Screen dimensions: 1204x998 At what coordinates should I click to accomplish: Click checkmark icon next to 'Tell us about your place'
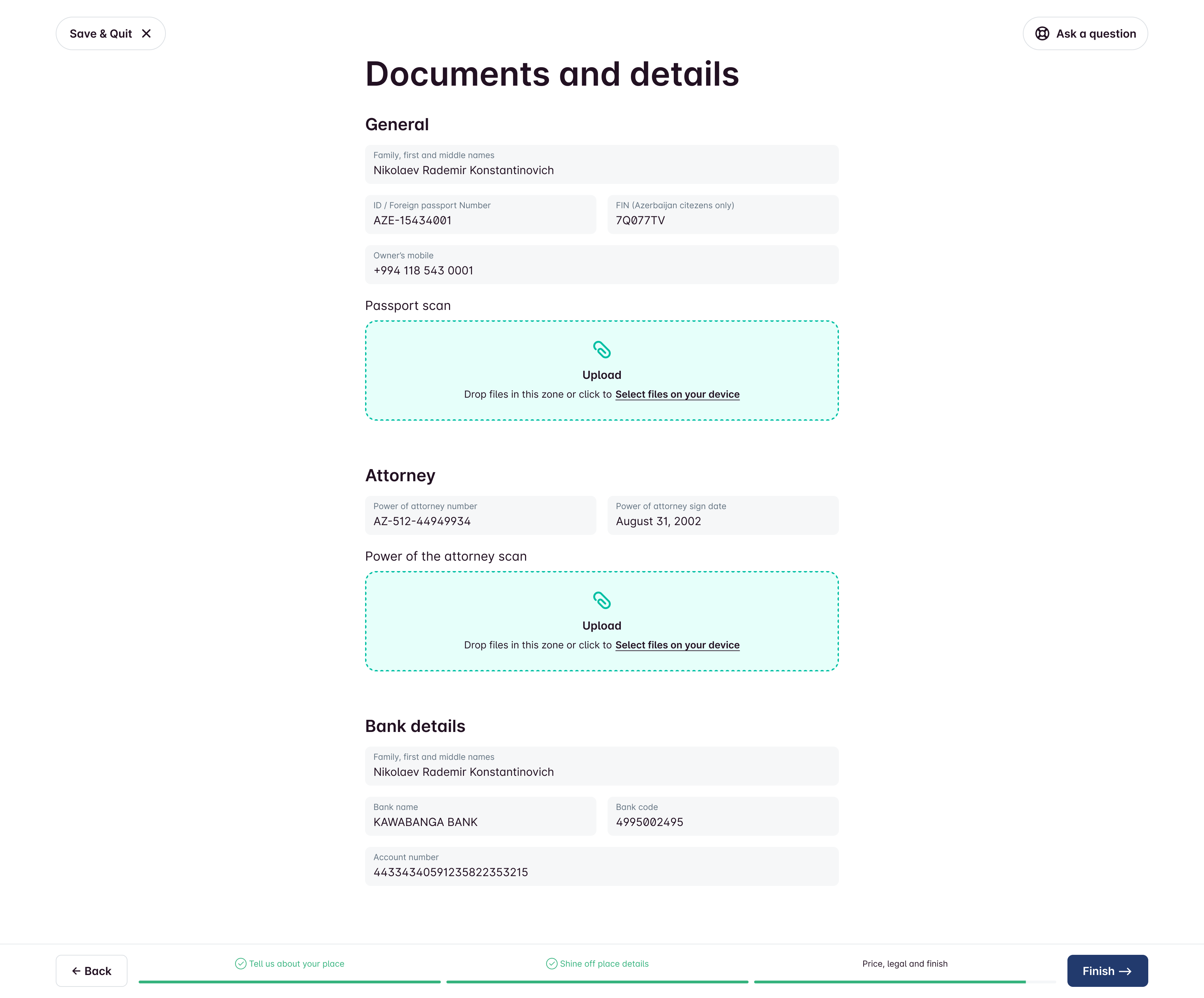point(241,964)
